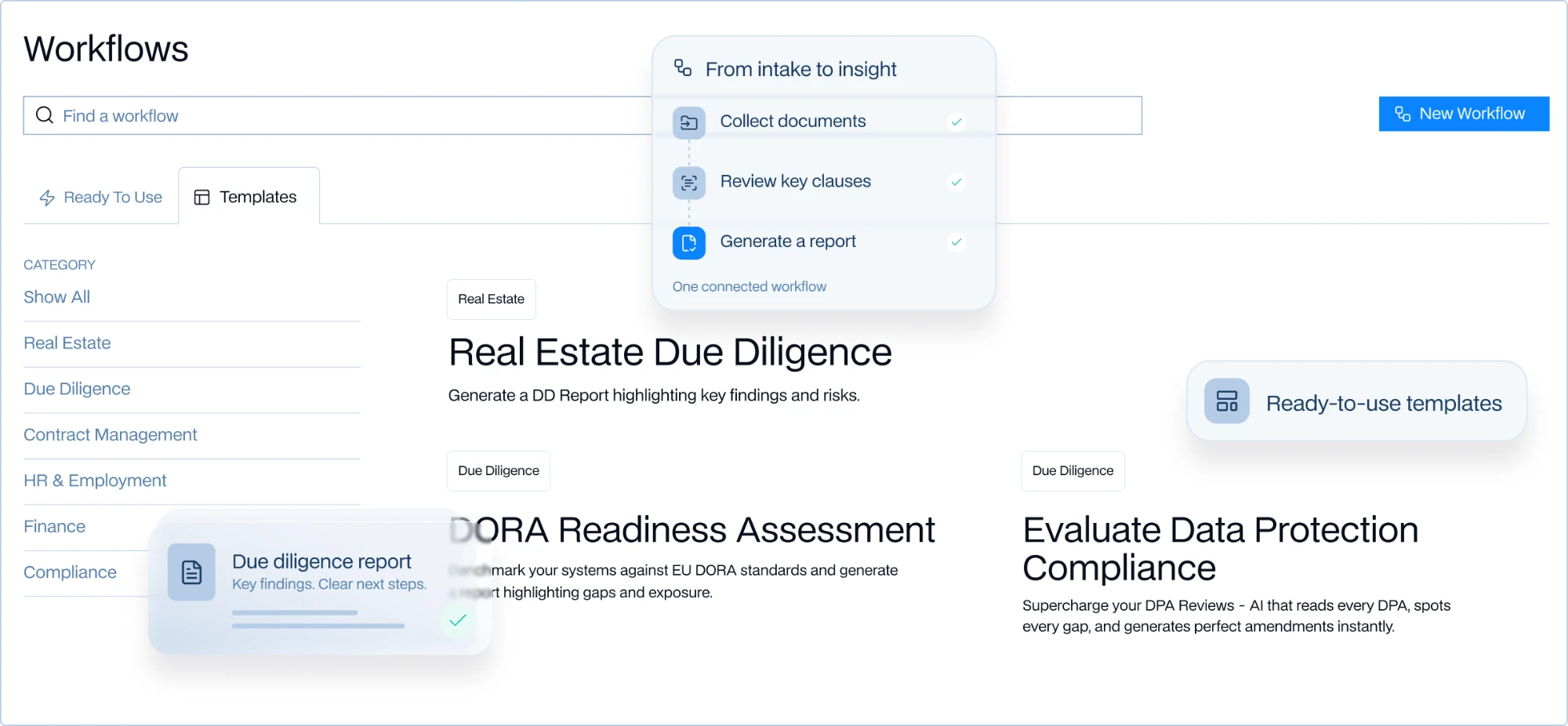This screenshot has width=1568, height=726.
Task: Click the 'One connected workflow' text
Action: [750, 287]
